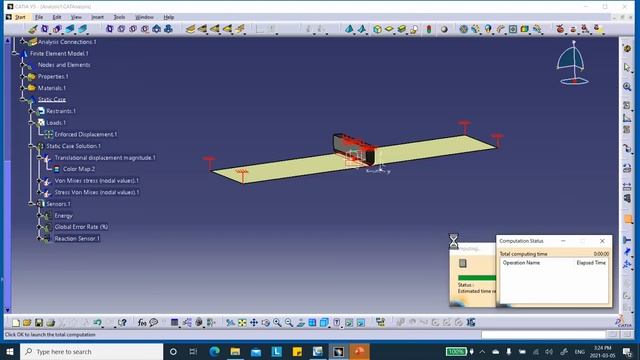Collapse the Static Case Solution.1 node
640x360 pixels.
tap(31, 146)
